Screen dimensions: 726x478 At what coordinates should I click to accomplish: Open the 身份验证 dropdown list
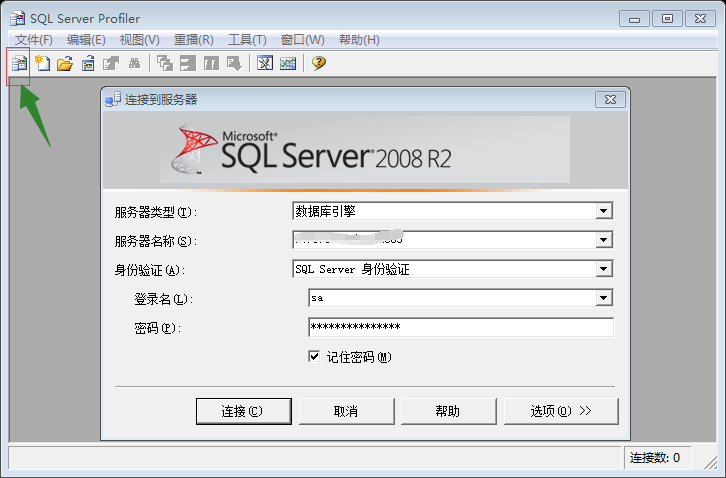click(x=603, y=269)
